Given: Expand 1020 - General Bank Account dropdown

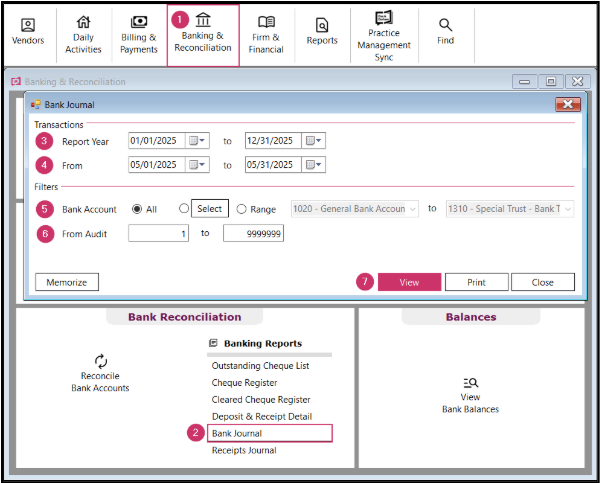Looking at the screenshot, I should [x=412, y=209].
